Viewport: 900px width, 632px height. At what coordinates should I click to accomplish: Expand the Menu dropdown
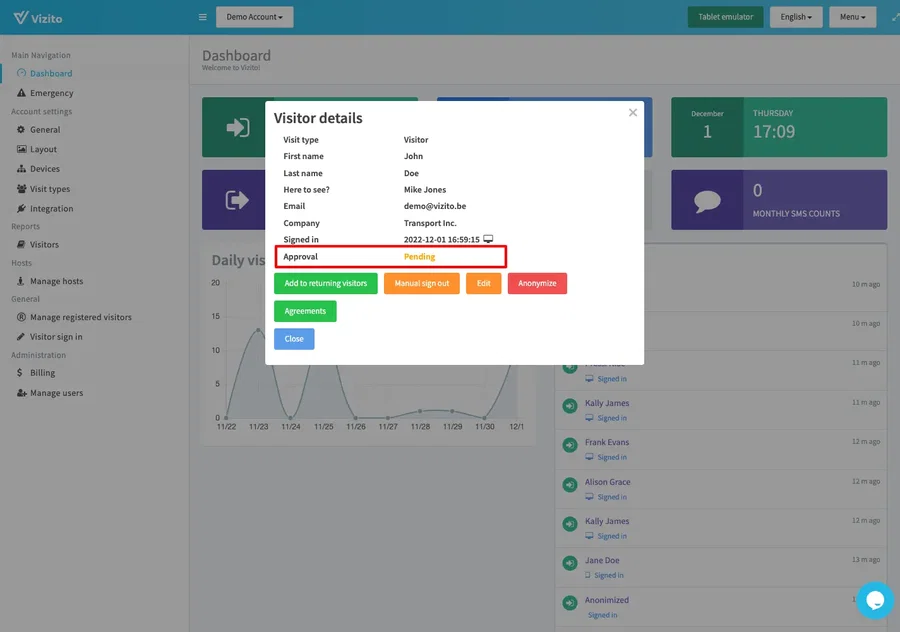852,17
